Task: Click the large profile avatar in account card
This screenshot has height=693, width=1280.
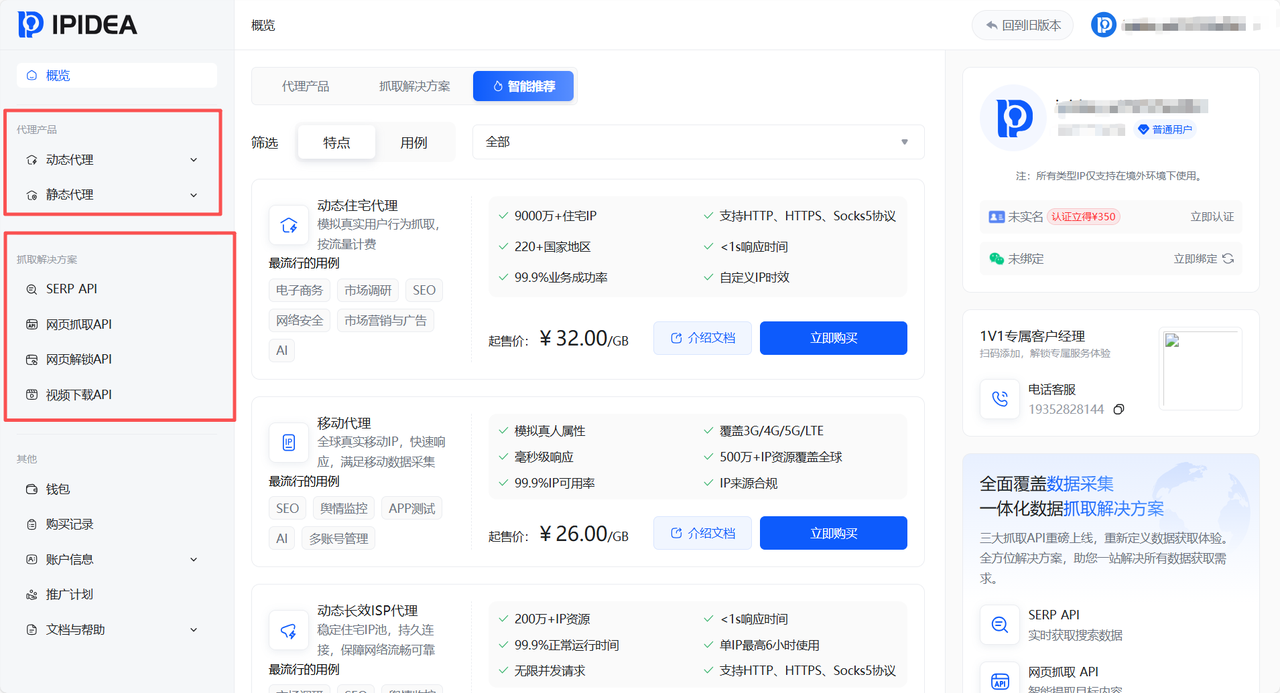Action: click(1013, 118)
